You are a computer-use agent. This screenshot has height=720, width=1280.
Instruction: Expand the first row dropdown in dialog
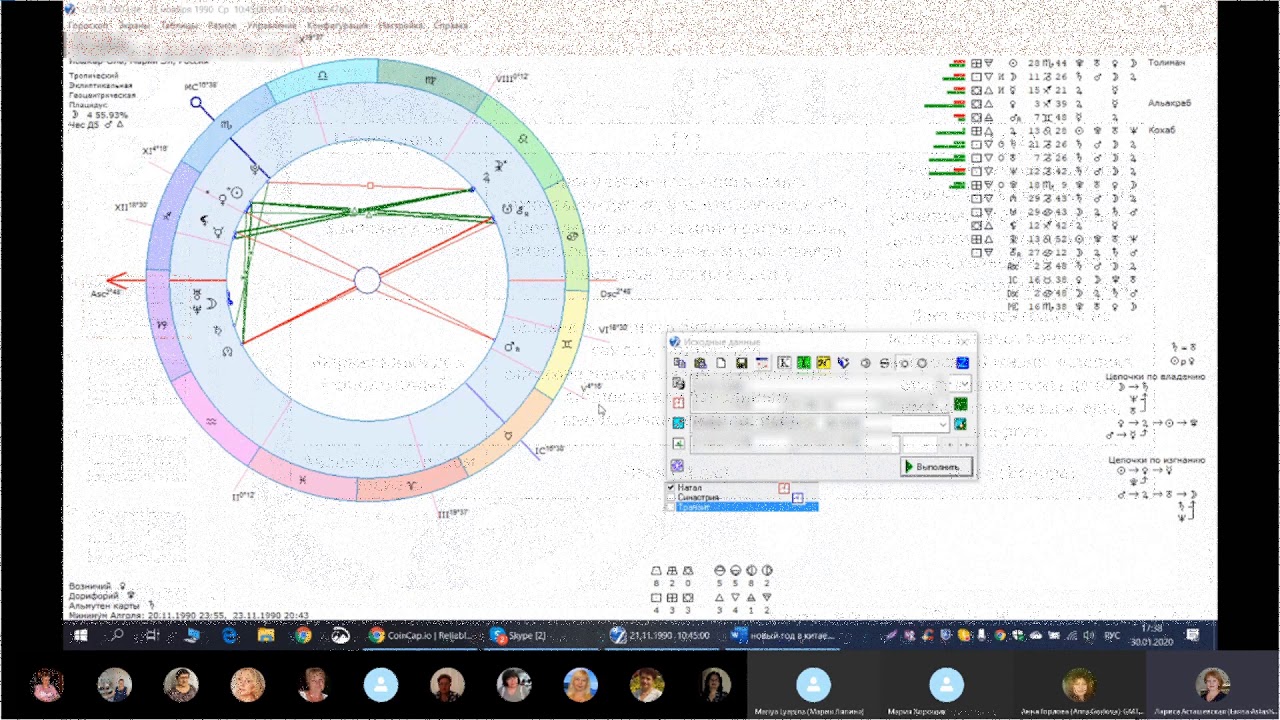tap(965, 384)
